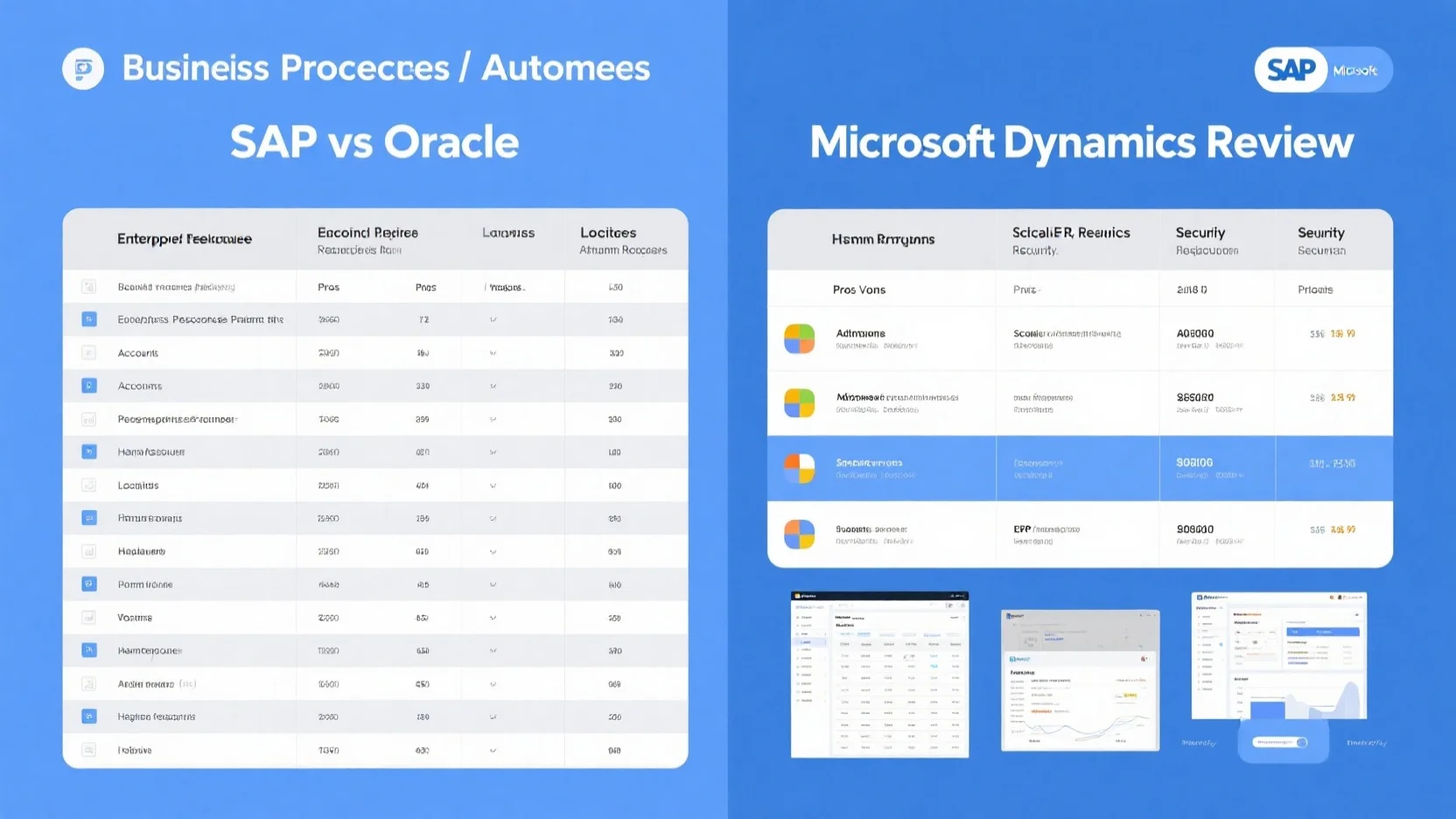The image size is (1456, 819).
Task: Click the Hsmm Rrrryinns column header
Action: pos(883,239)
